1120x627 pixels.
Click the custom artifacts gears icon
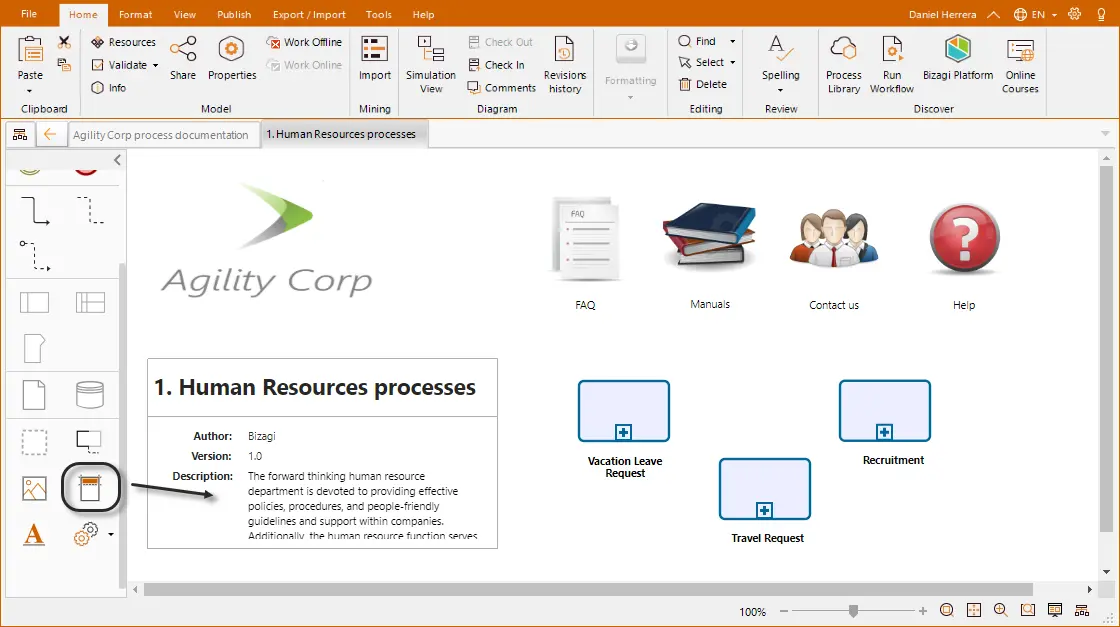(86, 534)
